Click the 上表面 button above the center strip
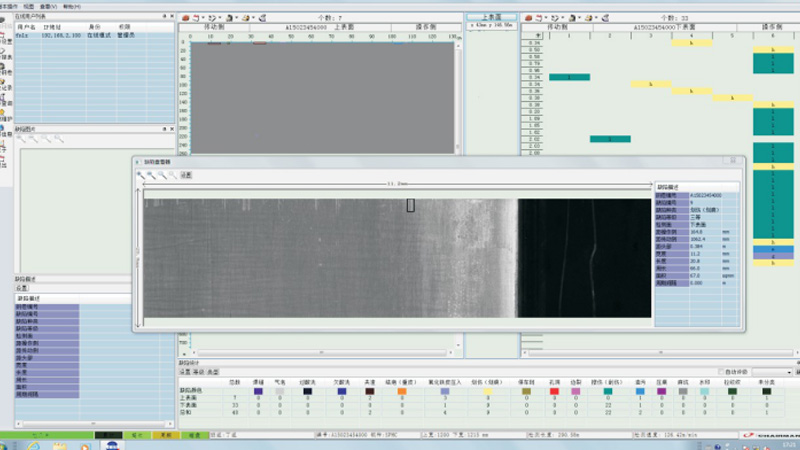 tap(491, 17)
